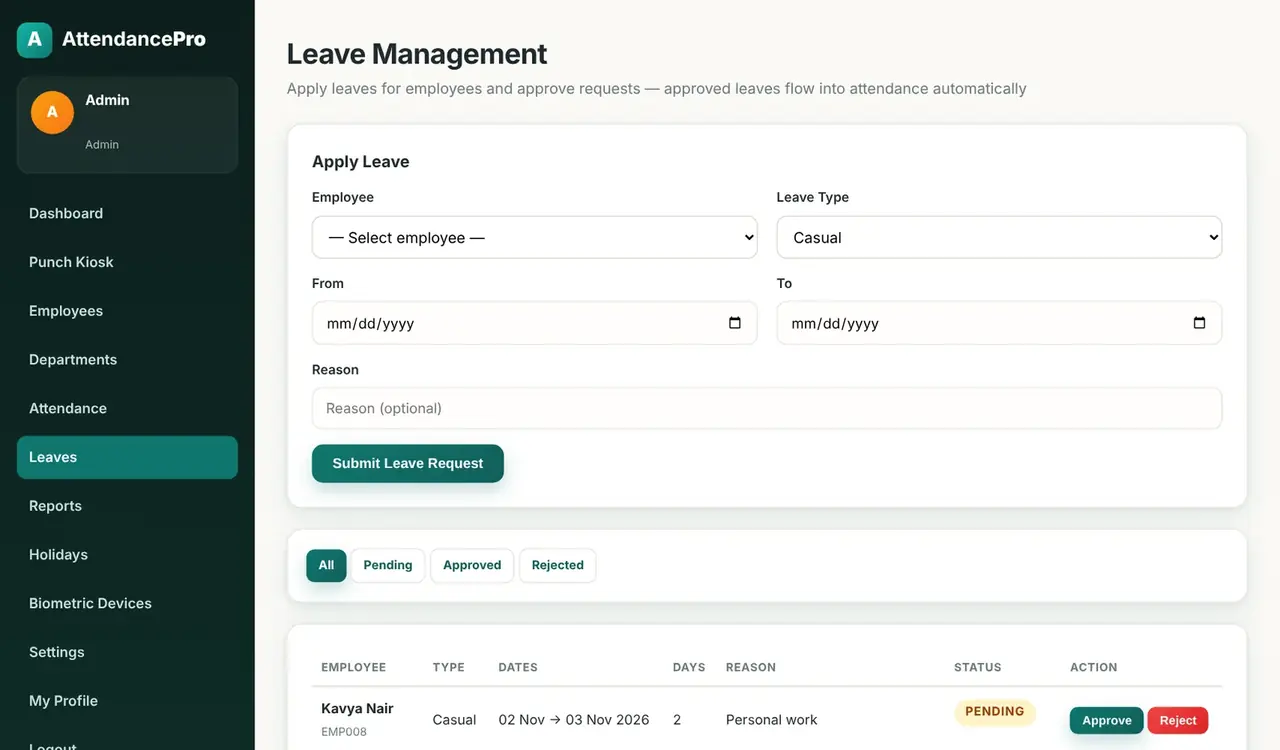Click the AttendancePro brand name
The width and height of the screenshot is (1280, 750).
point(134,40)
